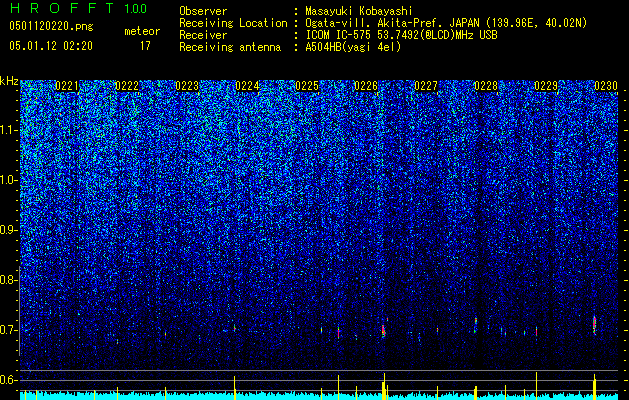
Task: Click the 0.6 frequency axis label
Action: point(9,380)
